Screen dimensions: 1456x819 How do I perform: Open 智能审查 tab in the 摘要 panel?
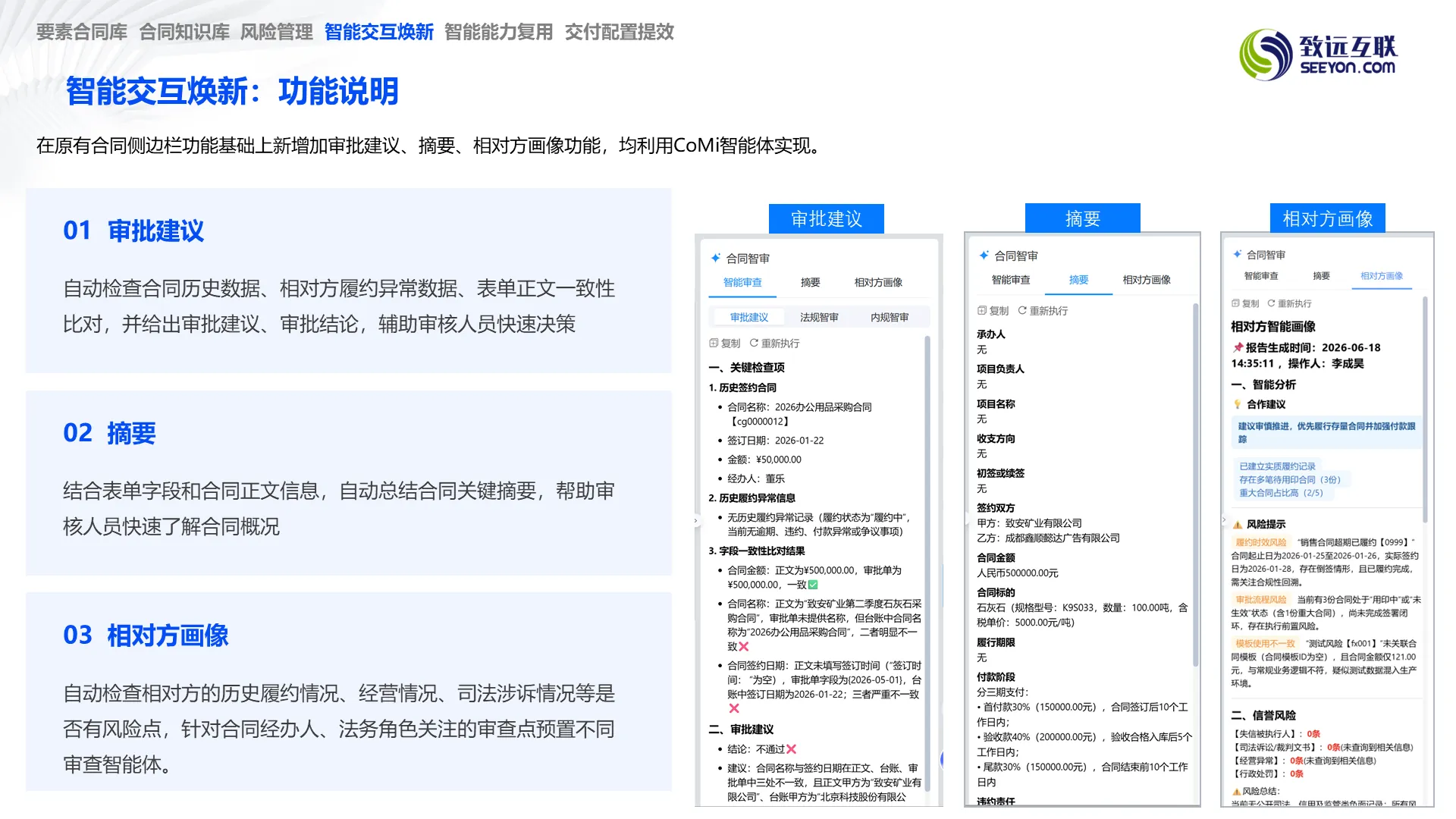pyautogui.click(x=1011, y=280)
